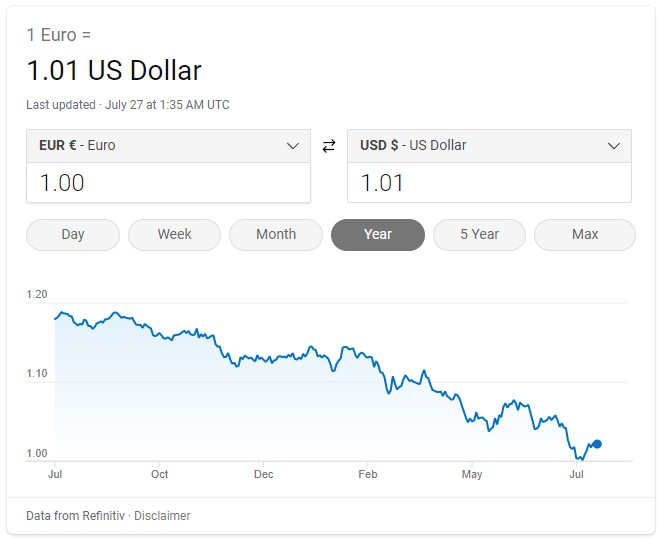Click the Dollar amount field showing 1.01

click(489, 183)
